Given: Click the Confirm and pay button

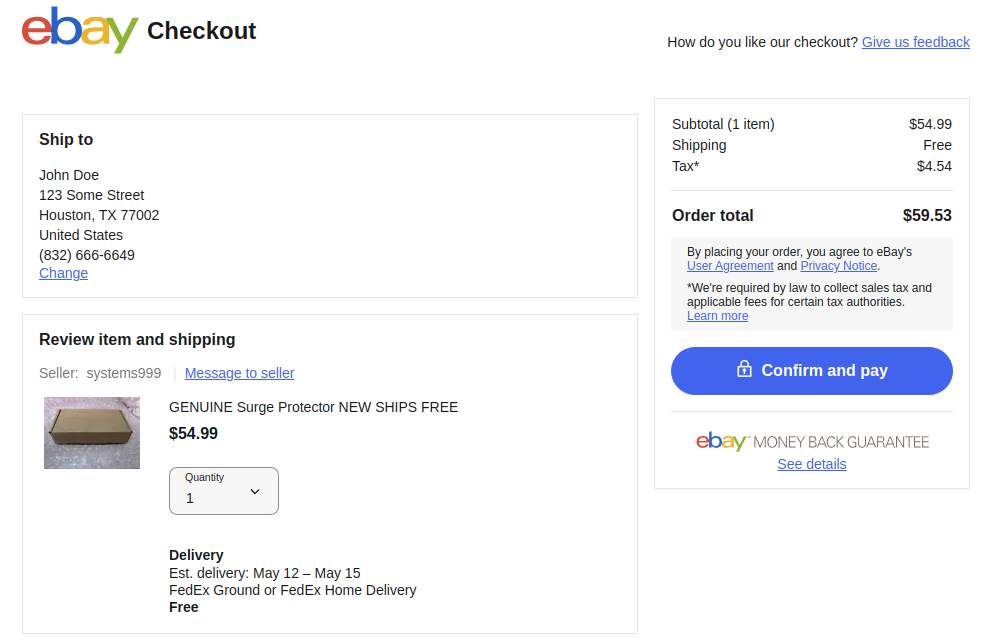Looking at the screenshot, I should (x=811, y=371).
